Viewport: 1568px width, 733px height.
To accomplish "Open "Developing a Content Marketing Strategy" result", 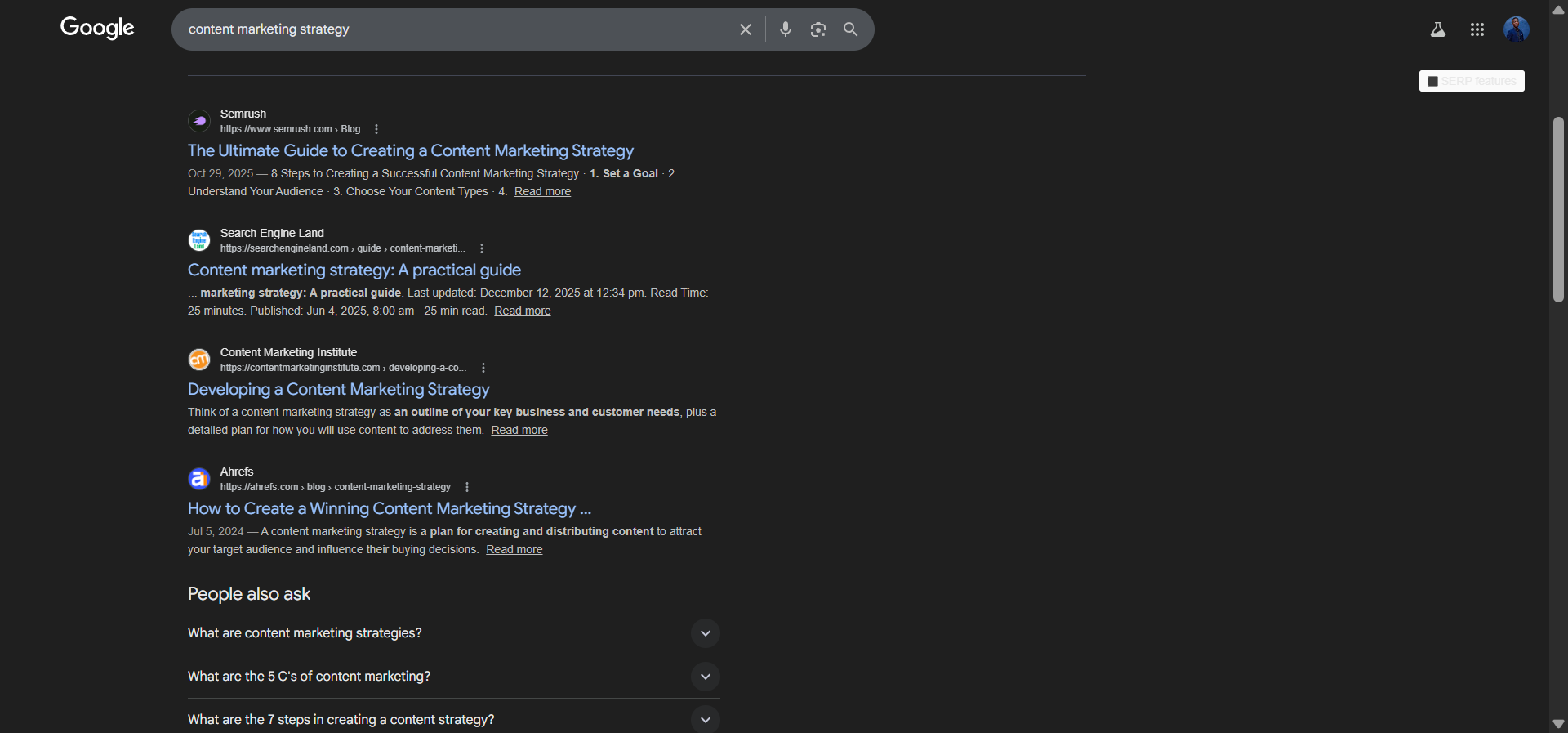I will 339,389.
